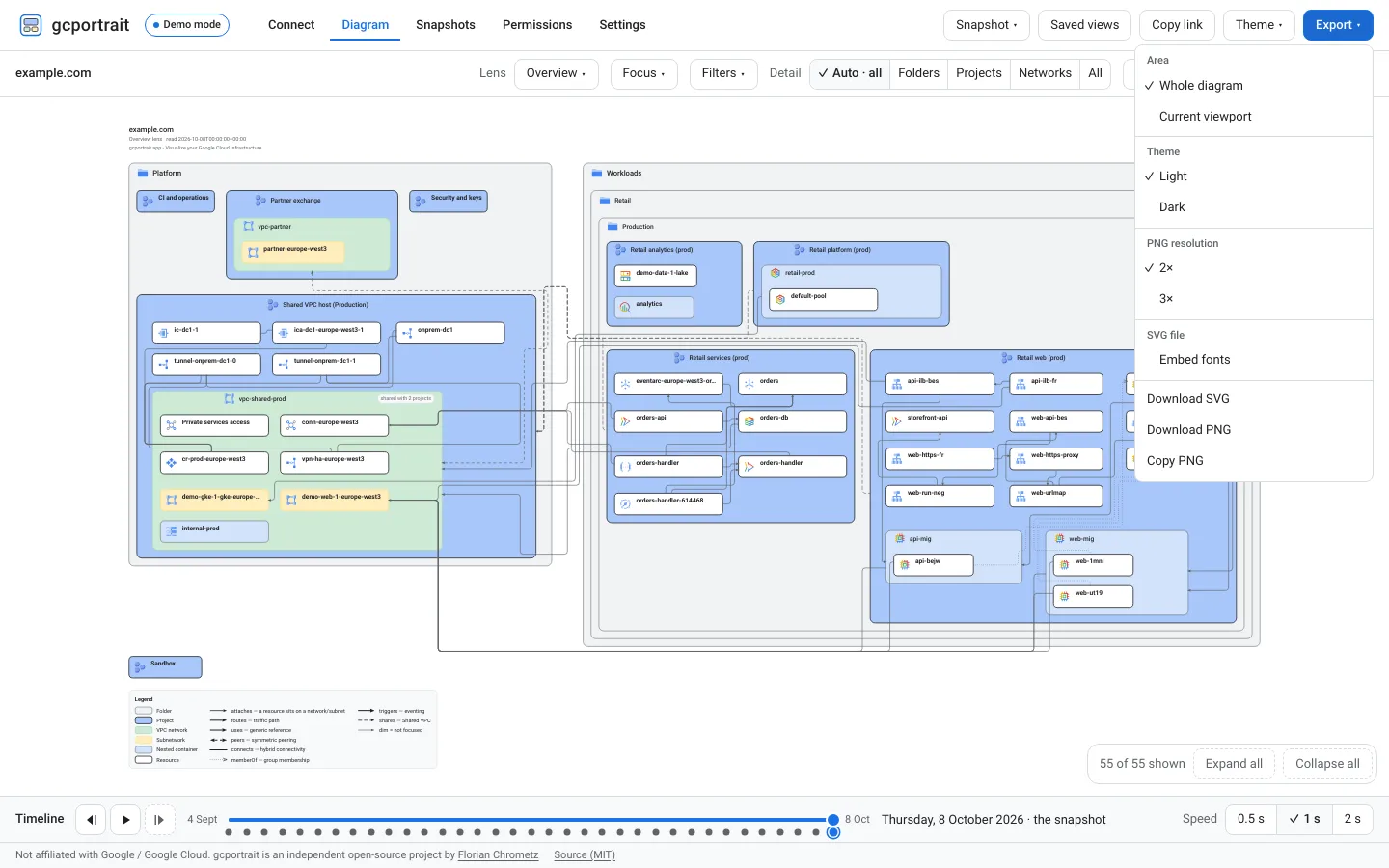
Task: Click the Sandbox project icon
Action: (140, 666)
